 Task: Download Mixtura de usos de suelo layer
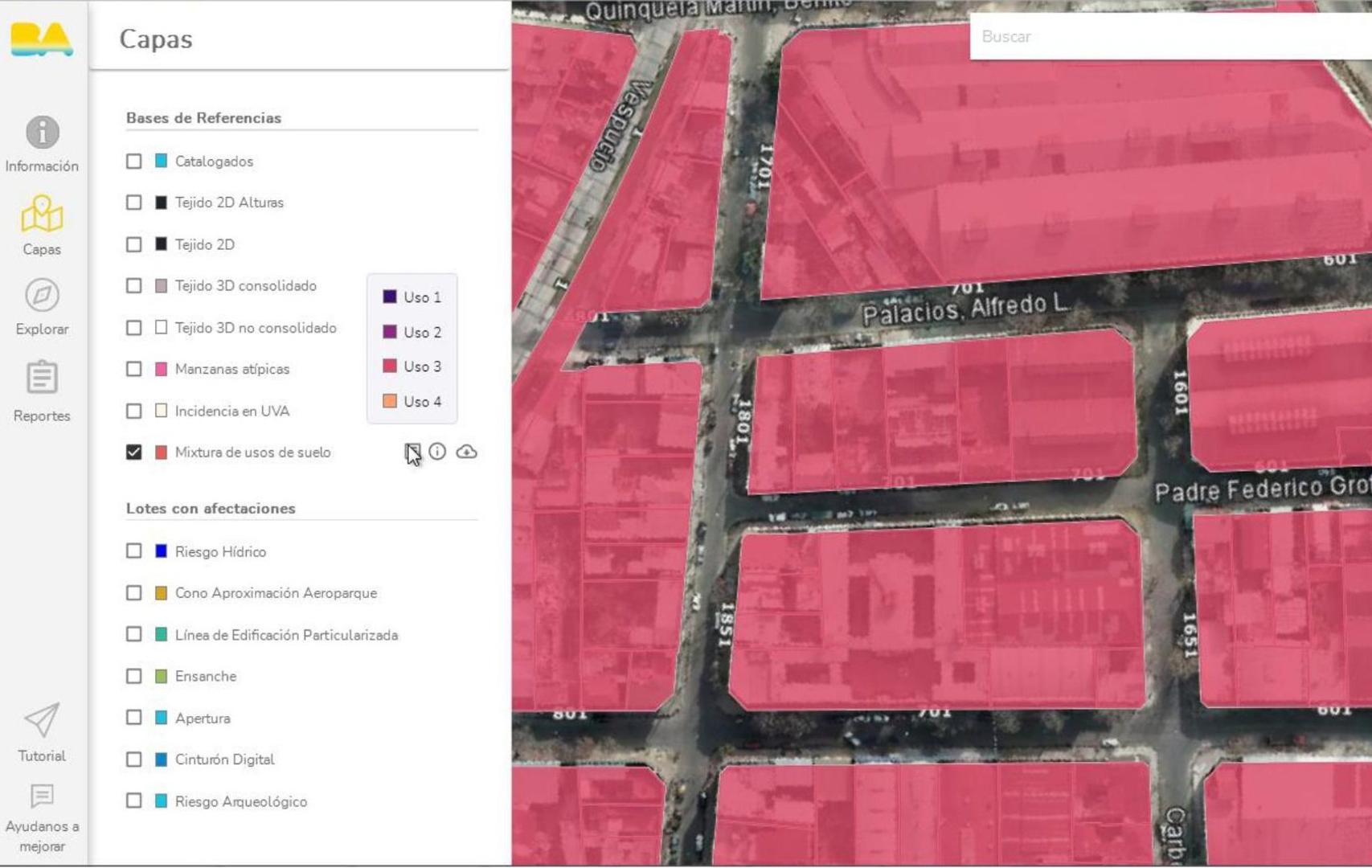pyautogui.click(x=466, y=452)
